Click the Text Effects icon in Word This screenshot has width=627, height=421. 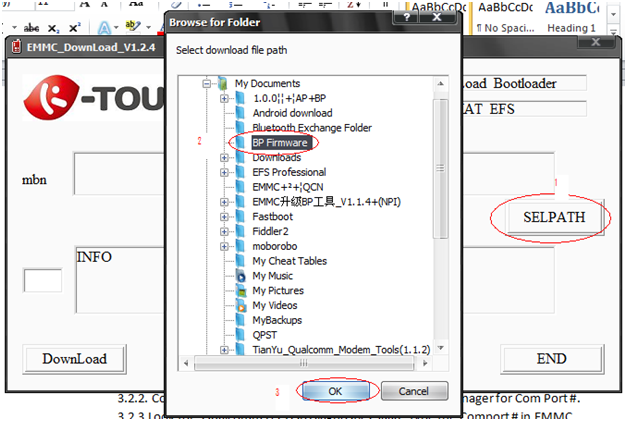(104, 28)
